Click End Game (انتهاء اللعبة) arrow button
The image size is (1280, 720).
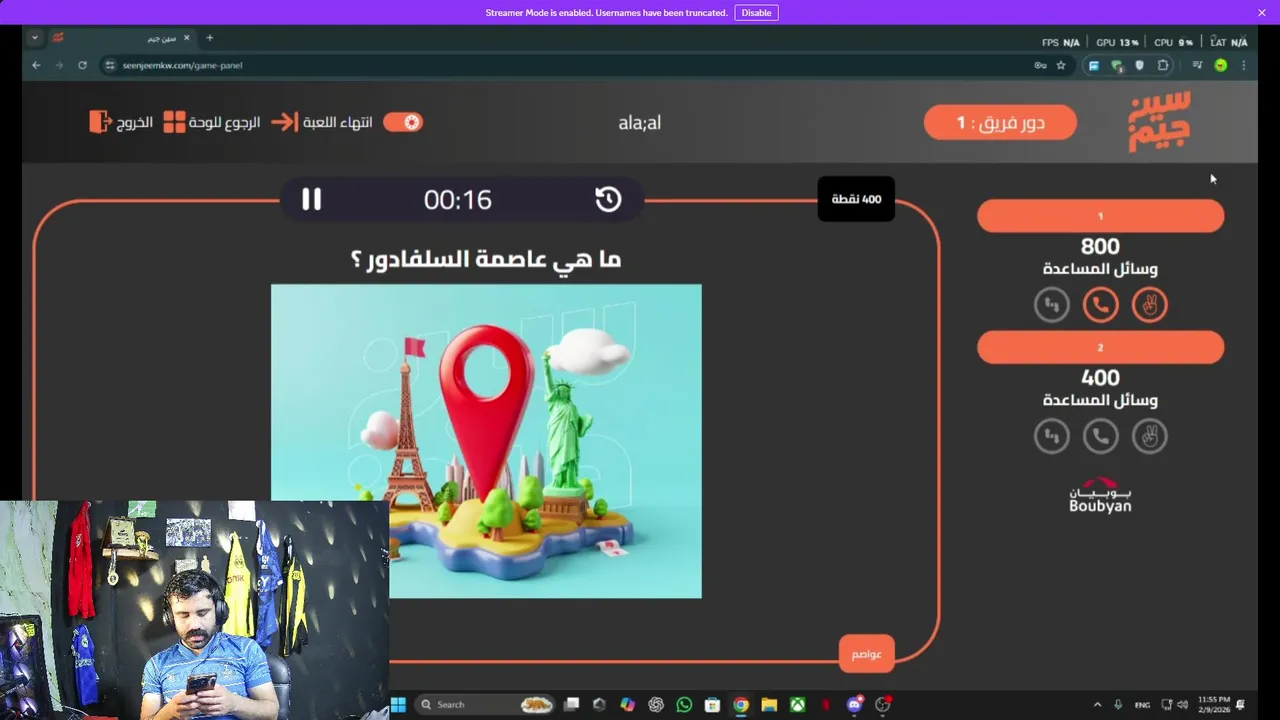[x=284, y=122]
